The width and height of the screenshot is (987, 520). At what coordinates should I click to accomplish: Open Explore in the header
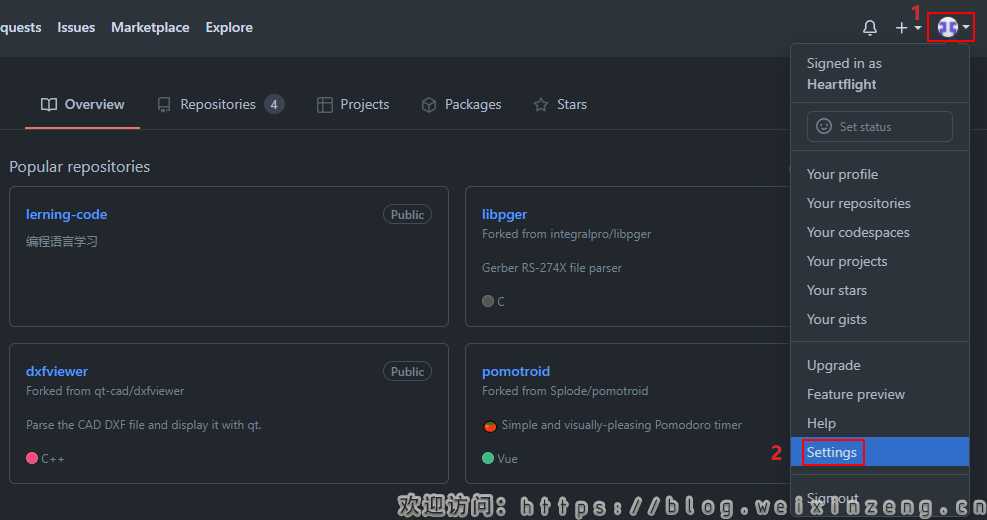coord(229,27)
